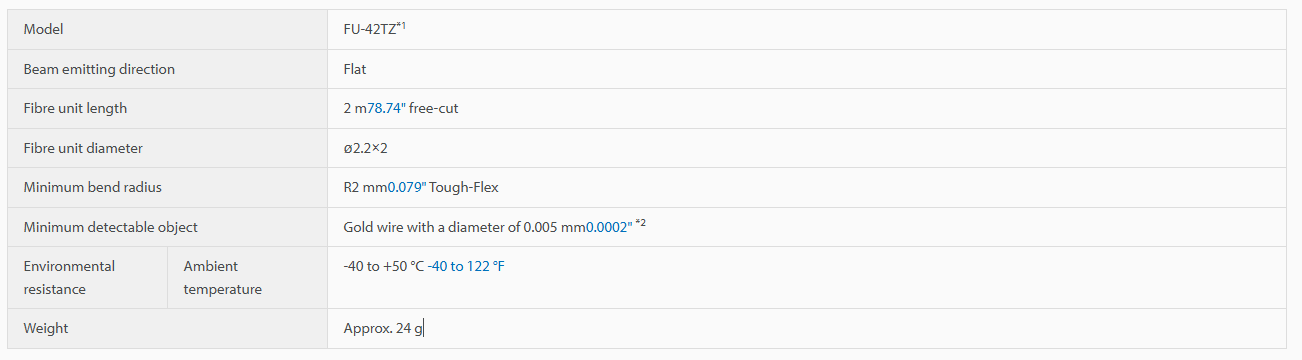Open footnote *1 beside FU-42TZ
This screenshot has width=1302, height=360.
coord(401,26)
